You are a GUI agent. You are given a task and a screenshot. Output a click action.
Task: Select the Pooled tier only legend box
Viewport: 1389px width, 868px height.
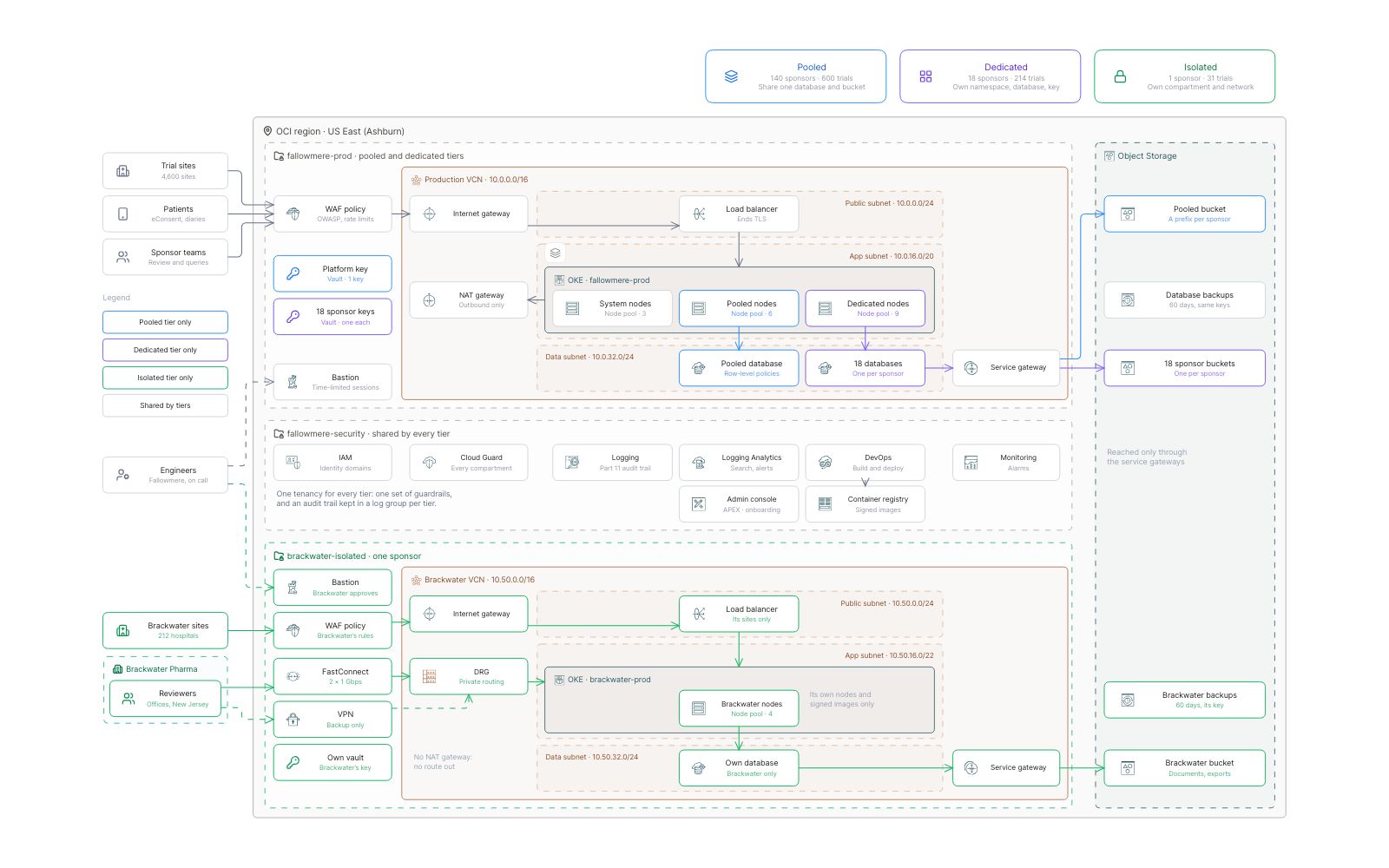point(165,322)
